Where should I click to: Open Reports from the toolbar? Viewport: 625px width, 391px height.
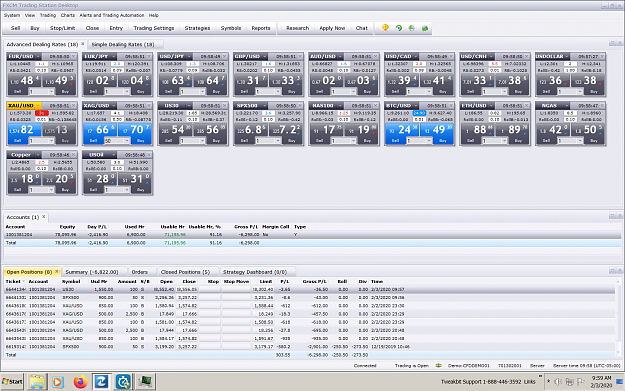click(x=261, y=28)
